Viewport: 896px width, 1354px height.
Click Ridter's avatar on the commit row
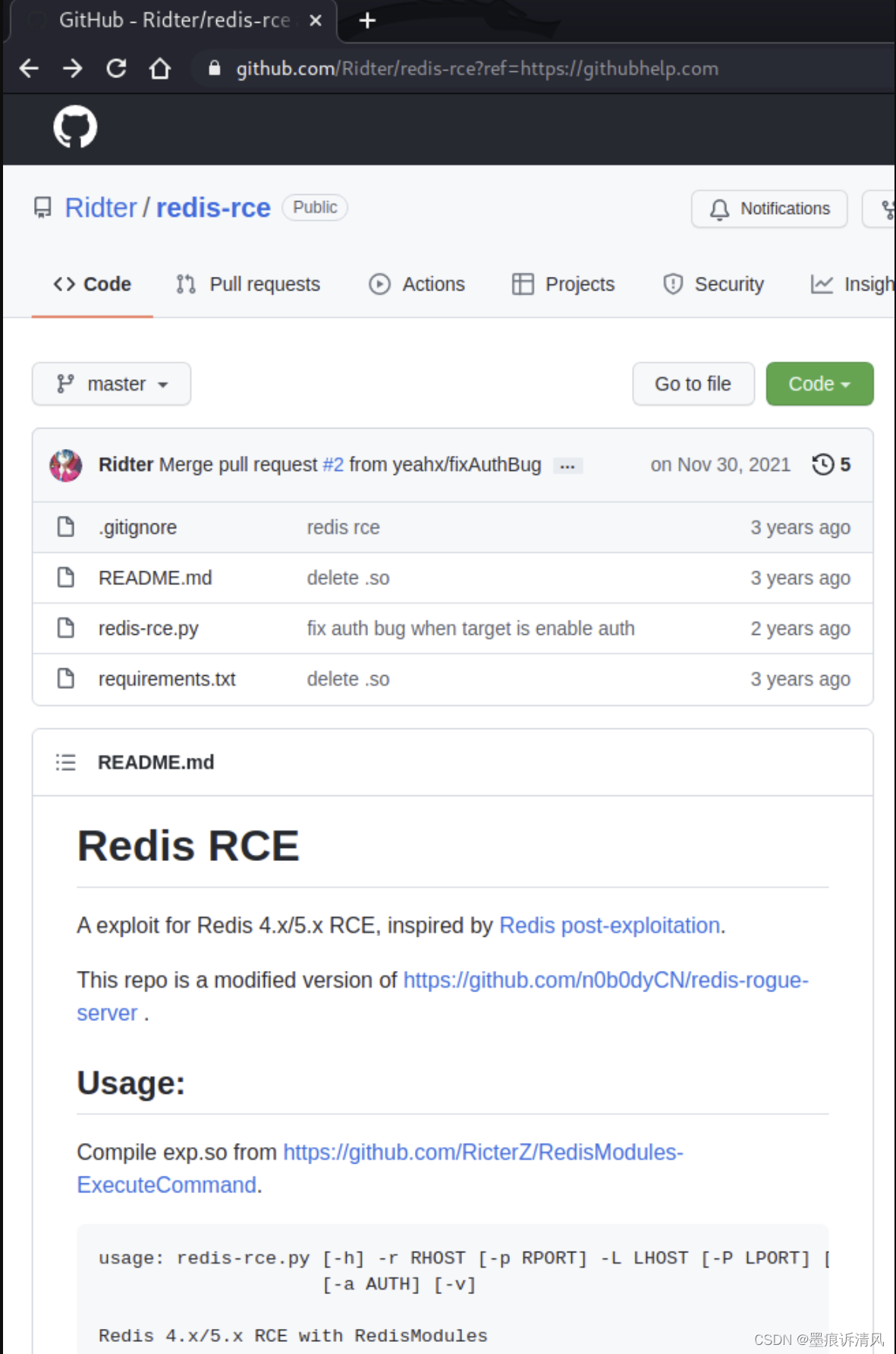65,464
